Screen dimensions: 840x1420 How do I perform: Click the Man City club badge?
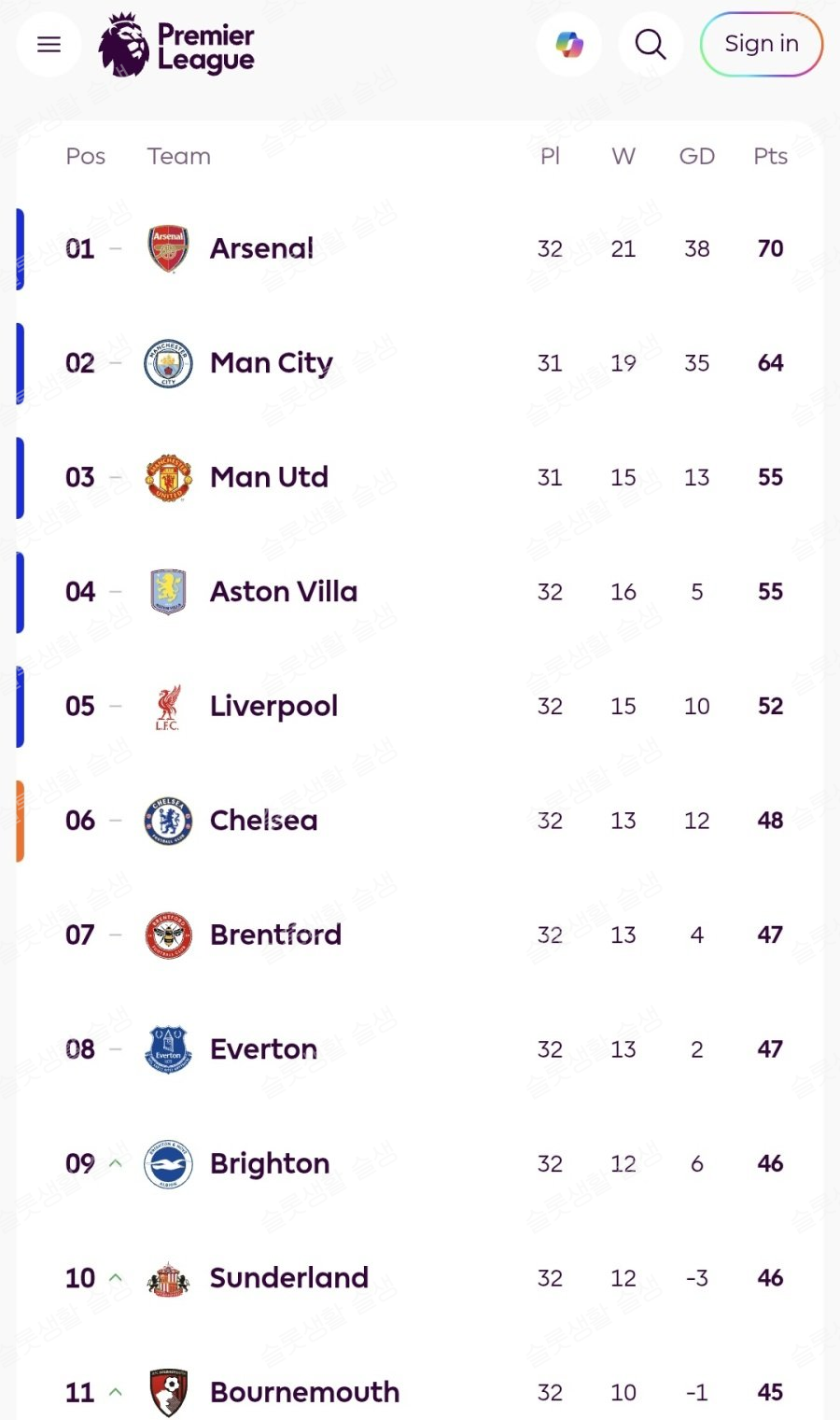coord(168,363)
